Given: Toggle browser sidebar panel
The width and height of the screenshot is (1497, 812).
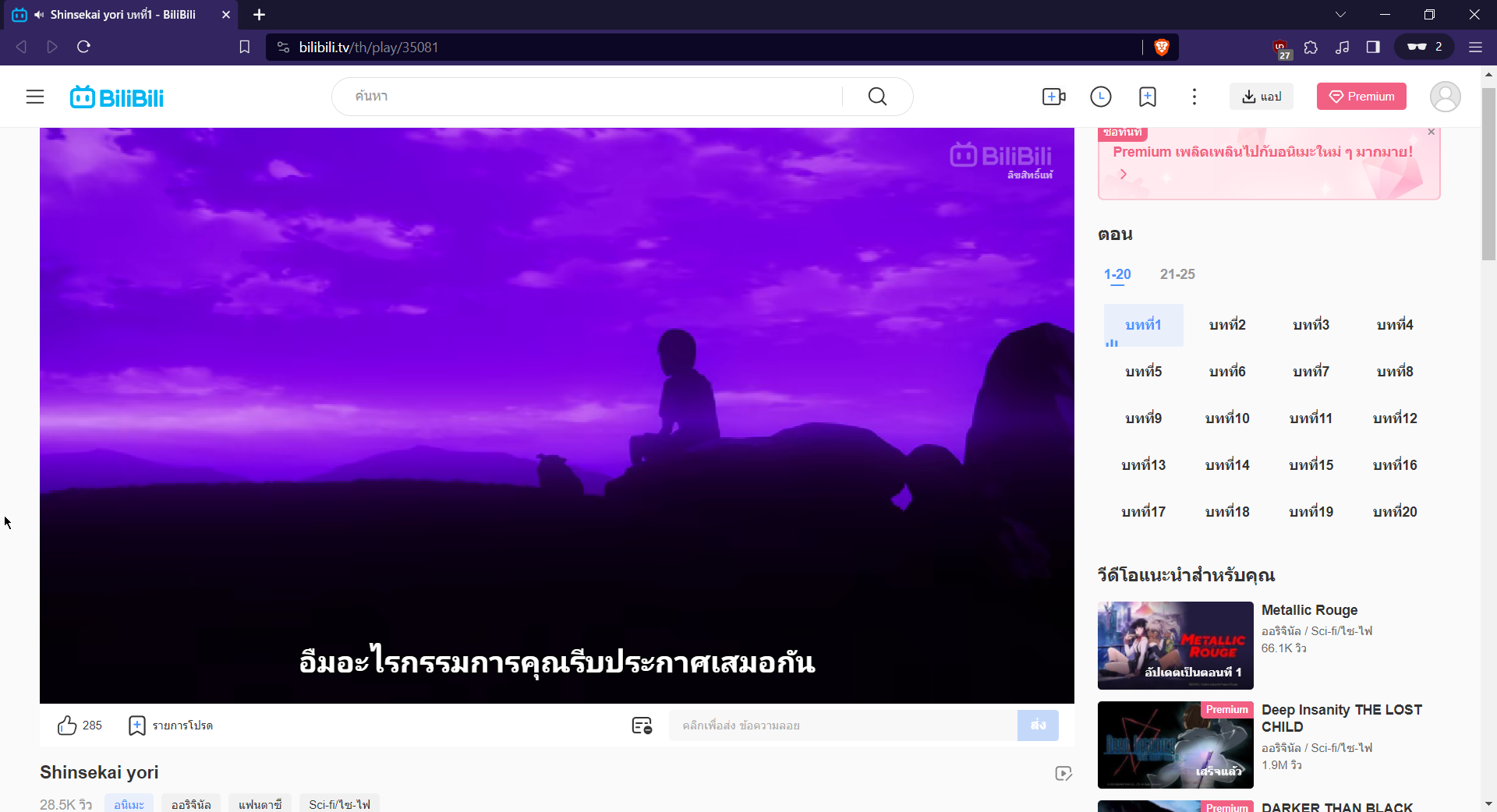Looking at the screenshot, I should click(x=1373, y=48).
